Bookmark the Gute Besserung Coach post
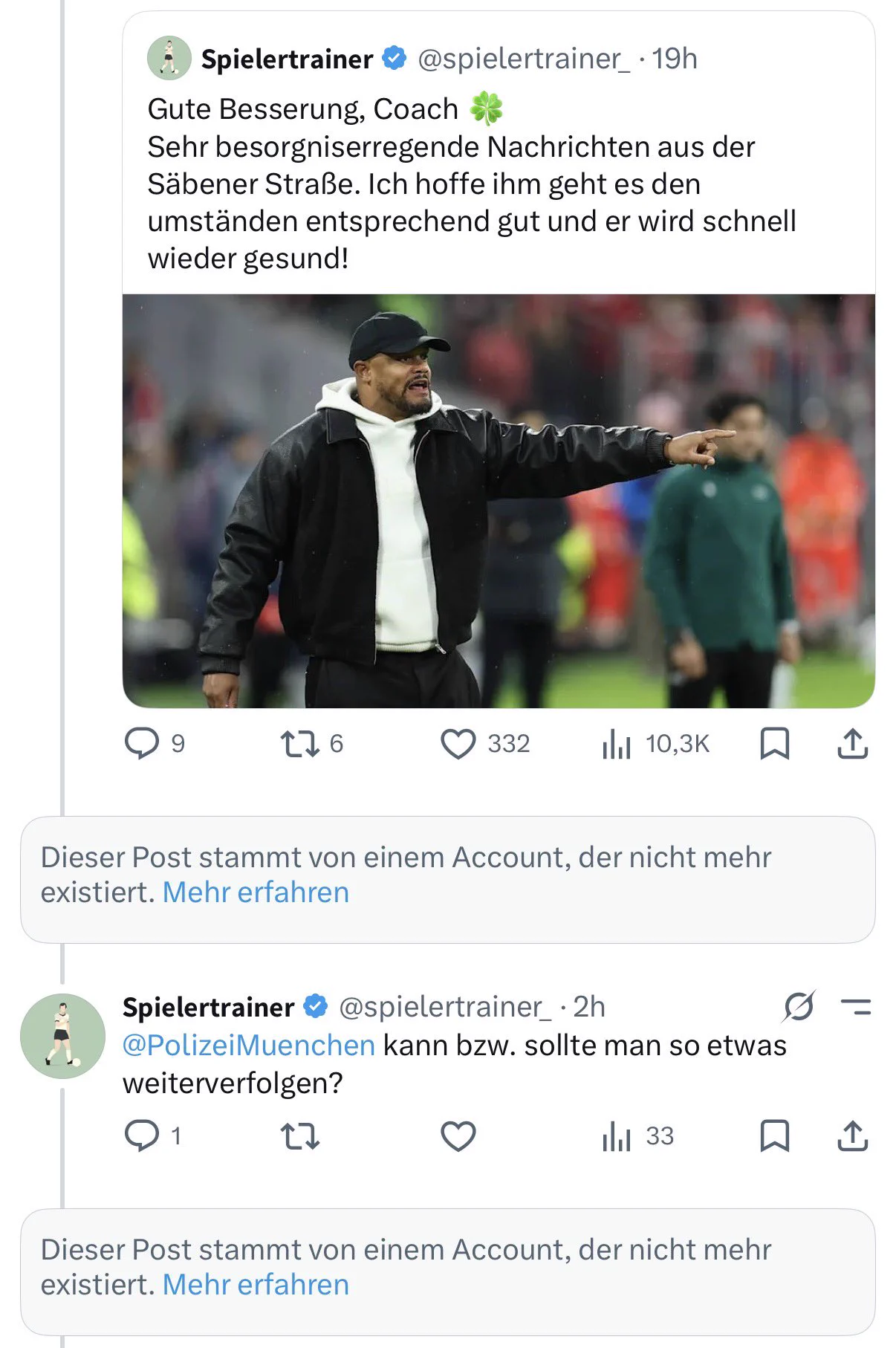 (x=774, y=744)
